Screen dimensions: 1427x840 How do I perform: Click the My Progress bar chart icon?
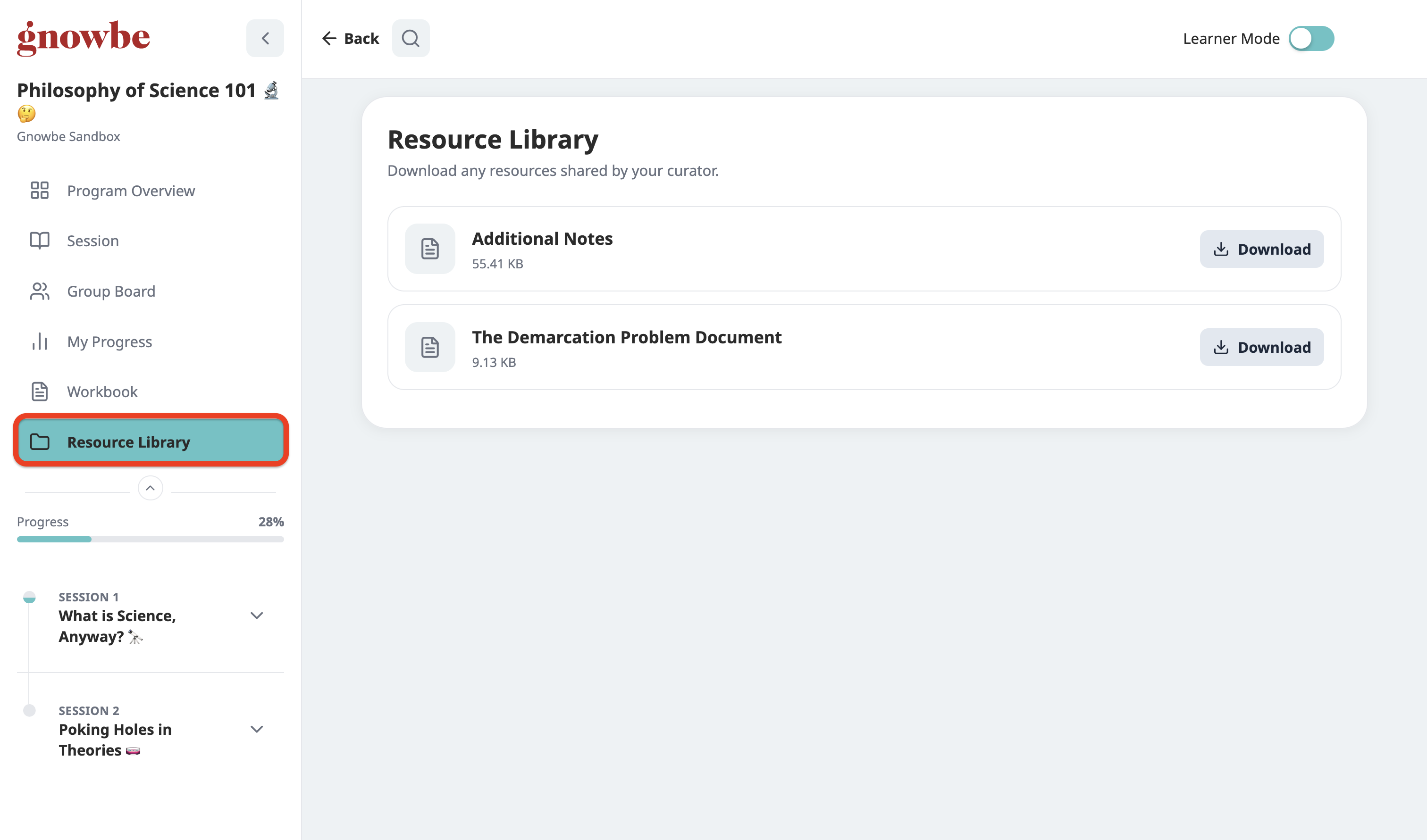click(x=40, y=341)
